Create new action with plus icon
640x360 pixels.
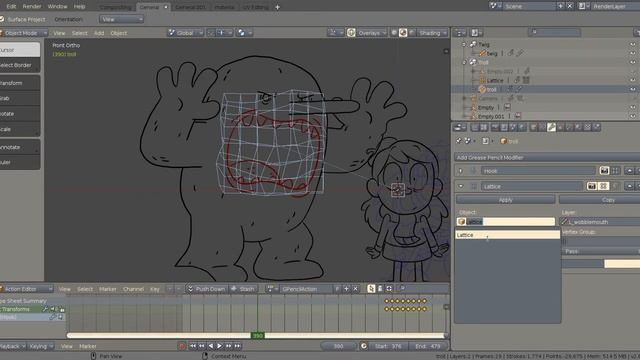[x=347, y=289]
